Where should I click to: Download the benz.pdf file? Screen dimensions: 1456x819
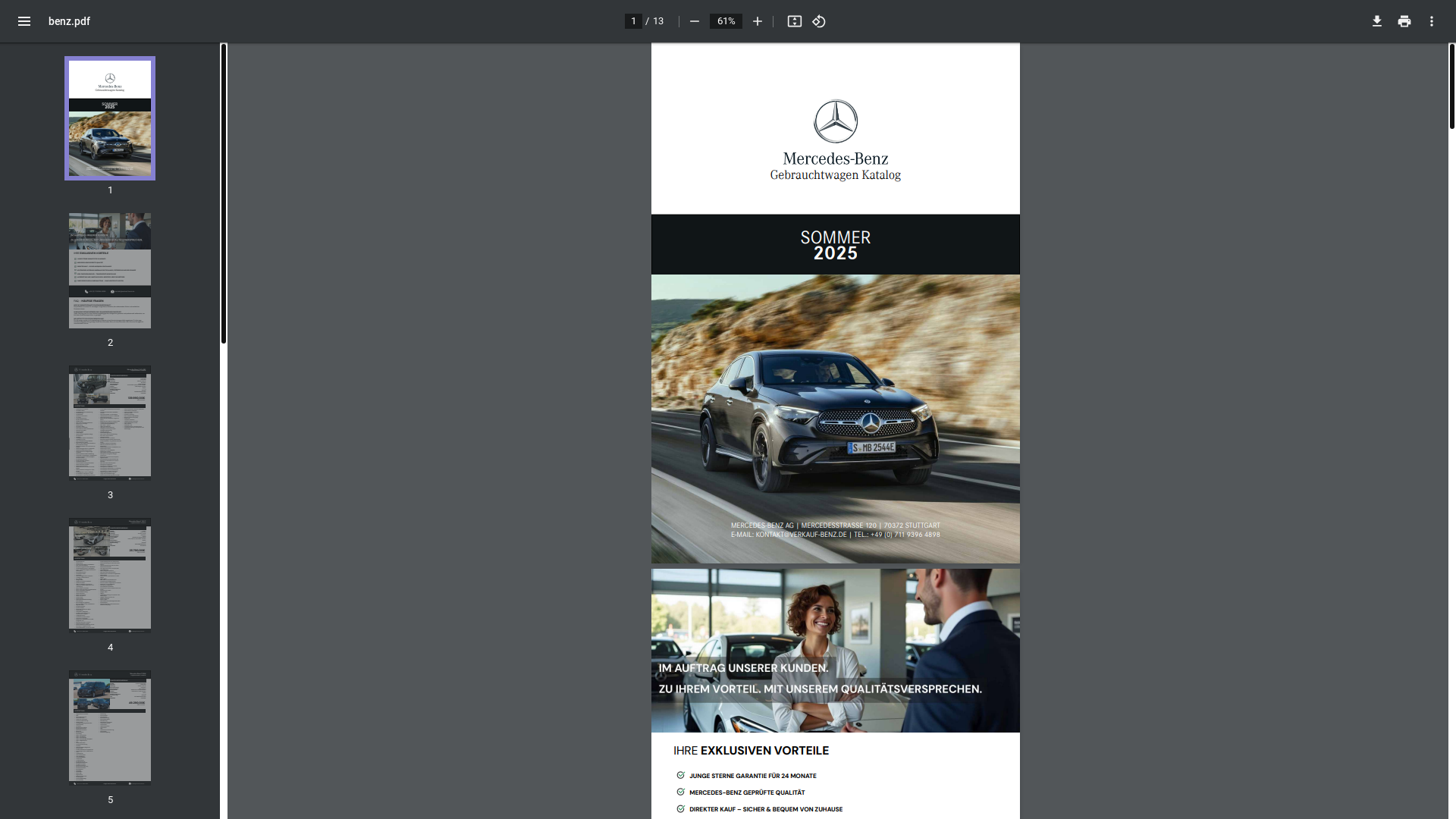click(x=1377, y=21)
